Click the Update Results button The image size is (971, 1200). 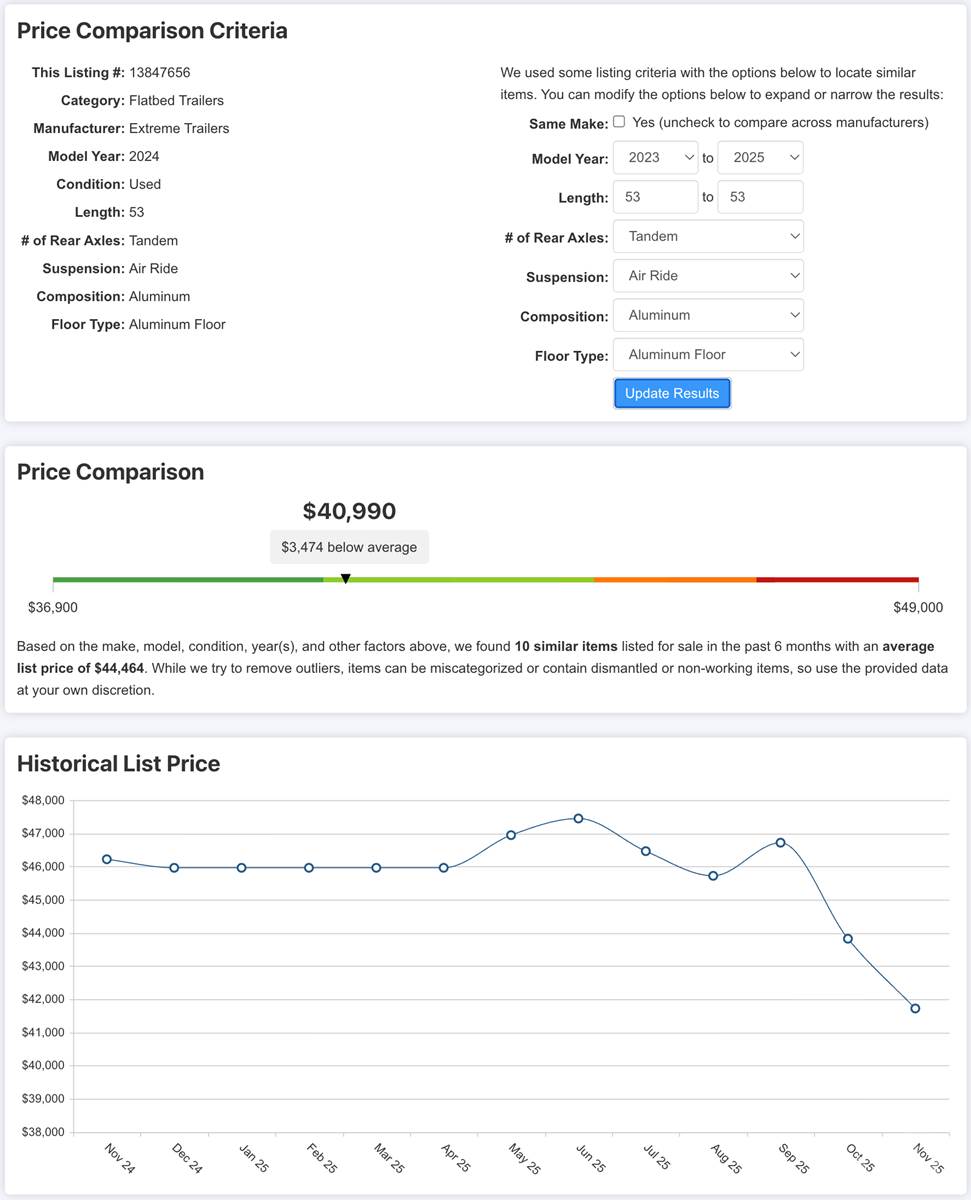coord(672,394)
